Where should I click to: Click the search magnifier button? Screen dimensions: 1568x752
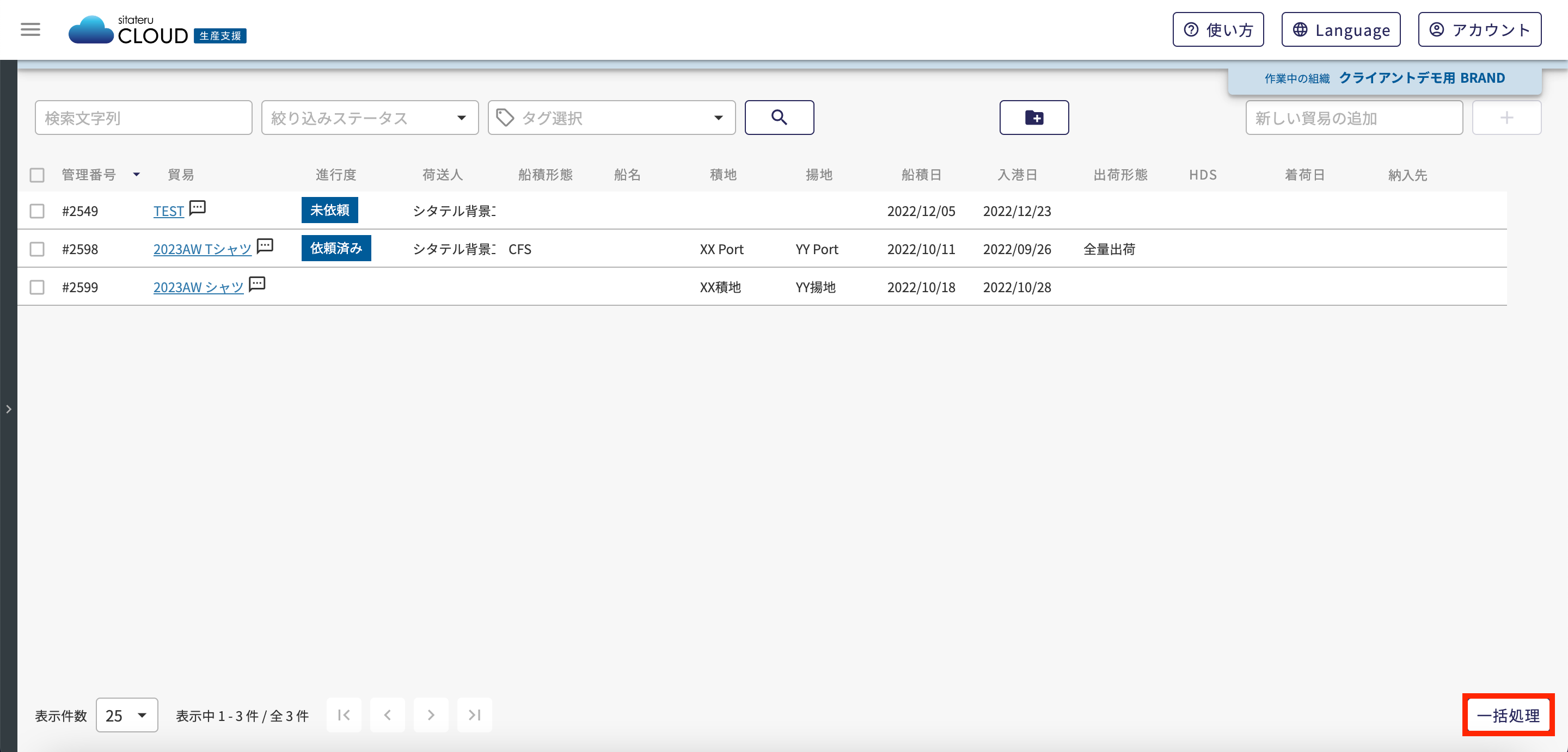(x=779, y=118)
